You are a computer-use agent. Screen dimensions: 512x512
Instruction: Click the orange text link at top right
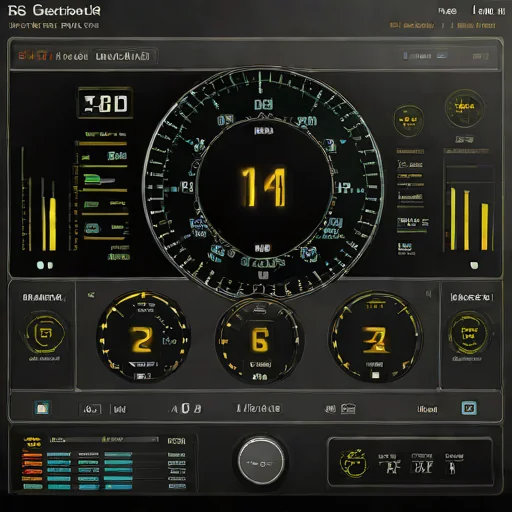coord(412,25)
